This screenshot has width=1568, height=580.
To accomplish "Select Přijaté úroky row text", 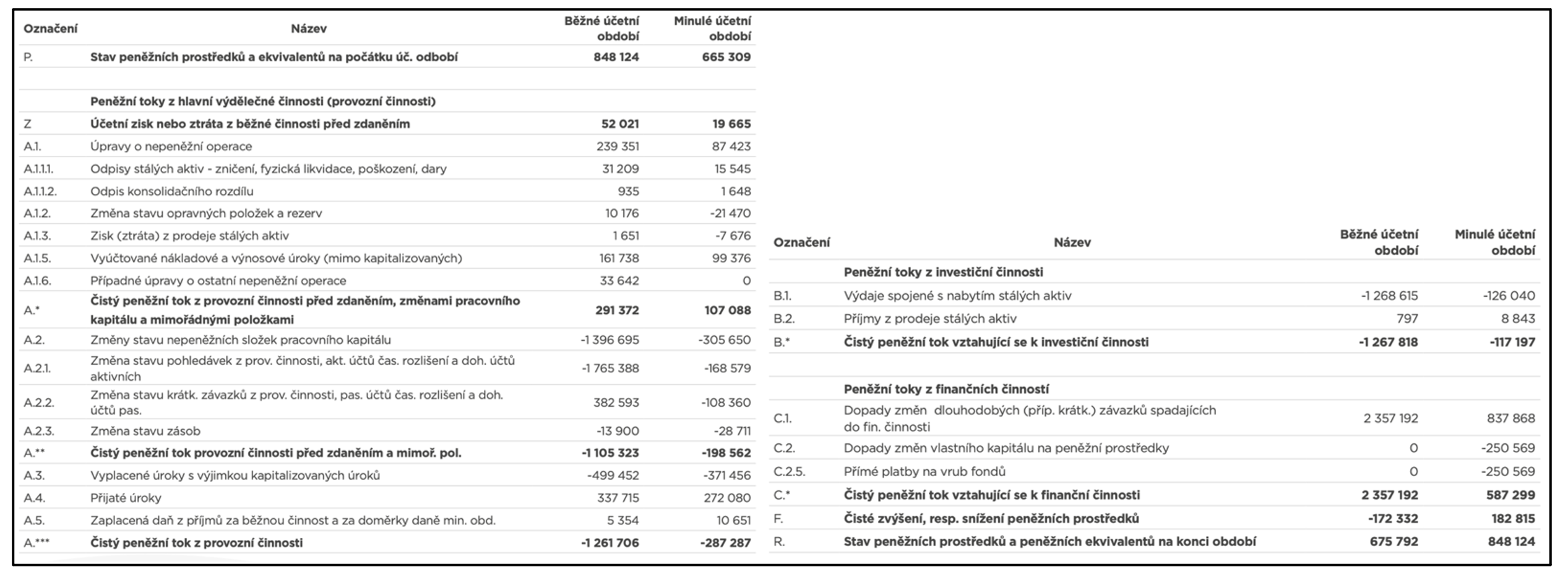I will pos(126,498).
